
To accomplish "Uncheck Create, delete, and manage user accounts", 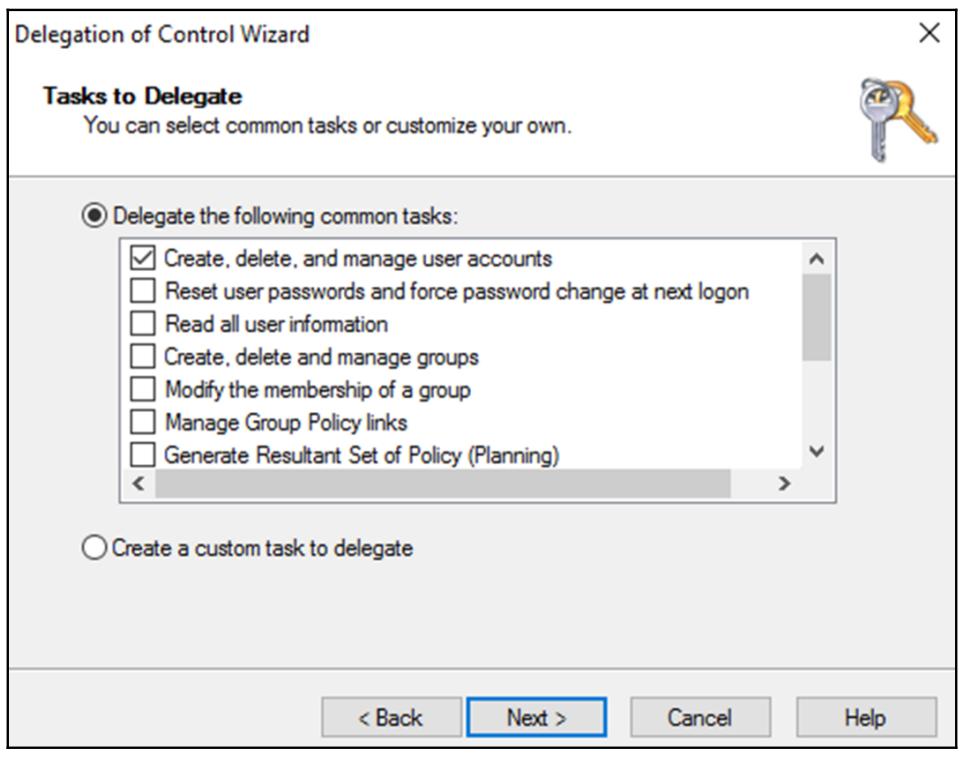I will click(x=144, y=259).
